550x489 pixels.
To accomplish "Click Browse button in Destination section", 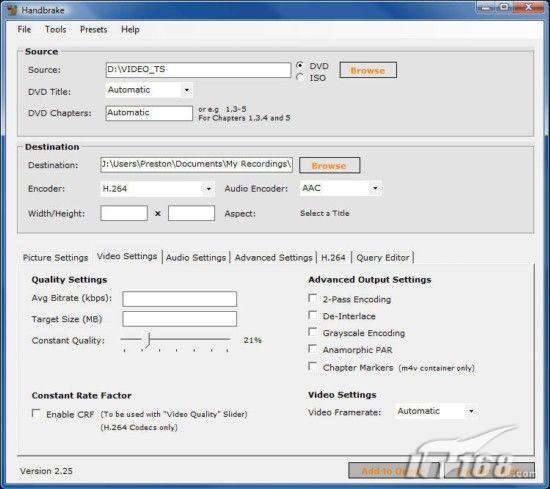I will [329, 165].
